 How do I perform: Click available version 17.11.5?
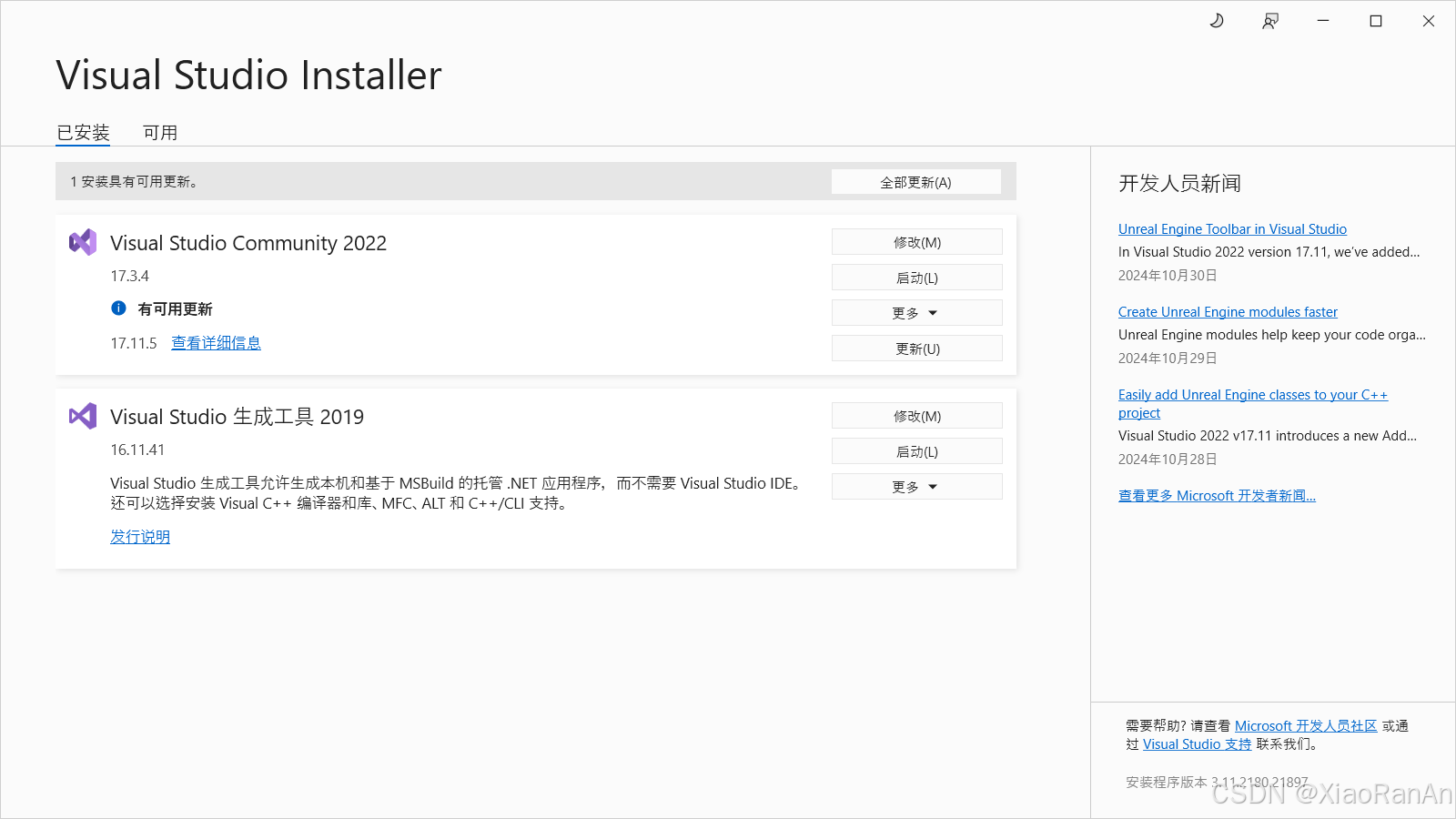(x=134, y=343)
